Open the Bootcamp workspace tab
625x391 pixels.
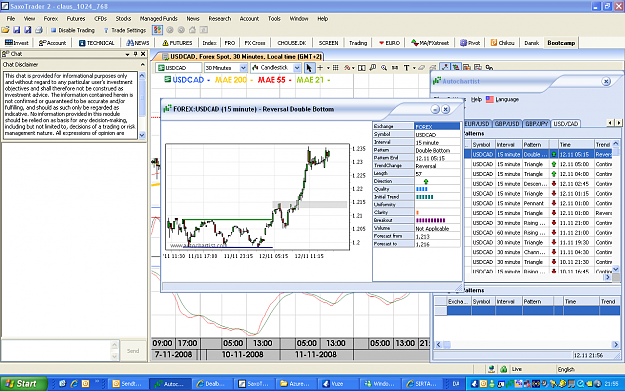pyautogui.click(x=561, y=43)
